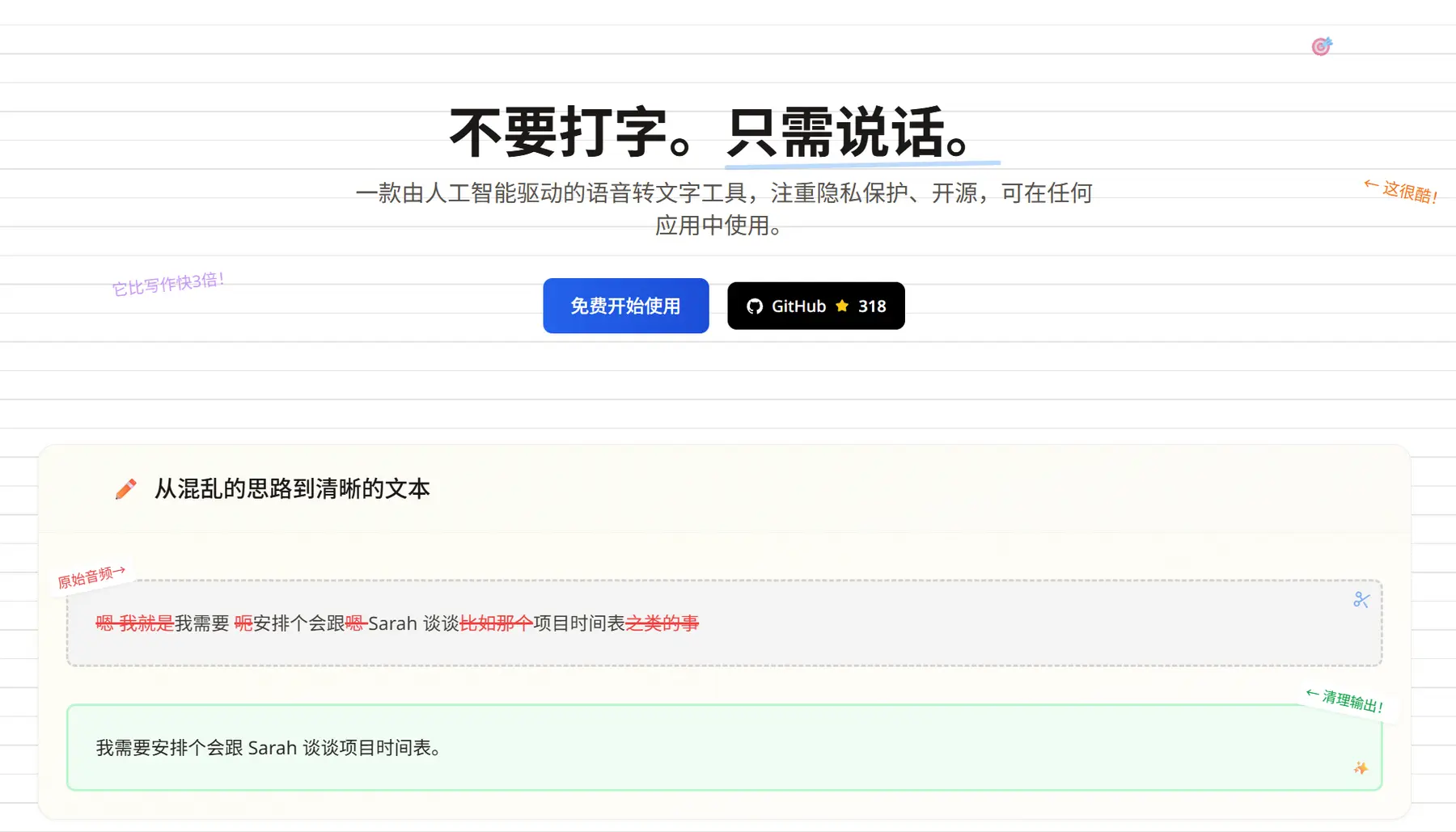Click the struck-through words 之类的事
1456x832 pixels.
[662, 623]
